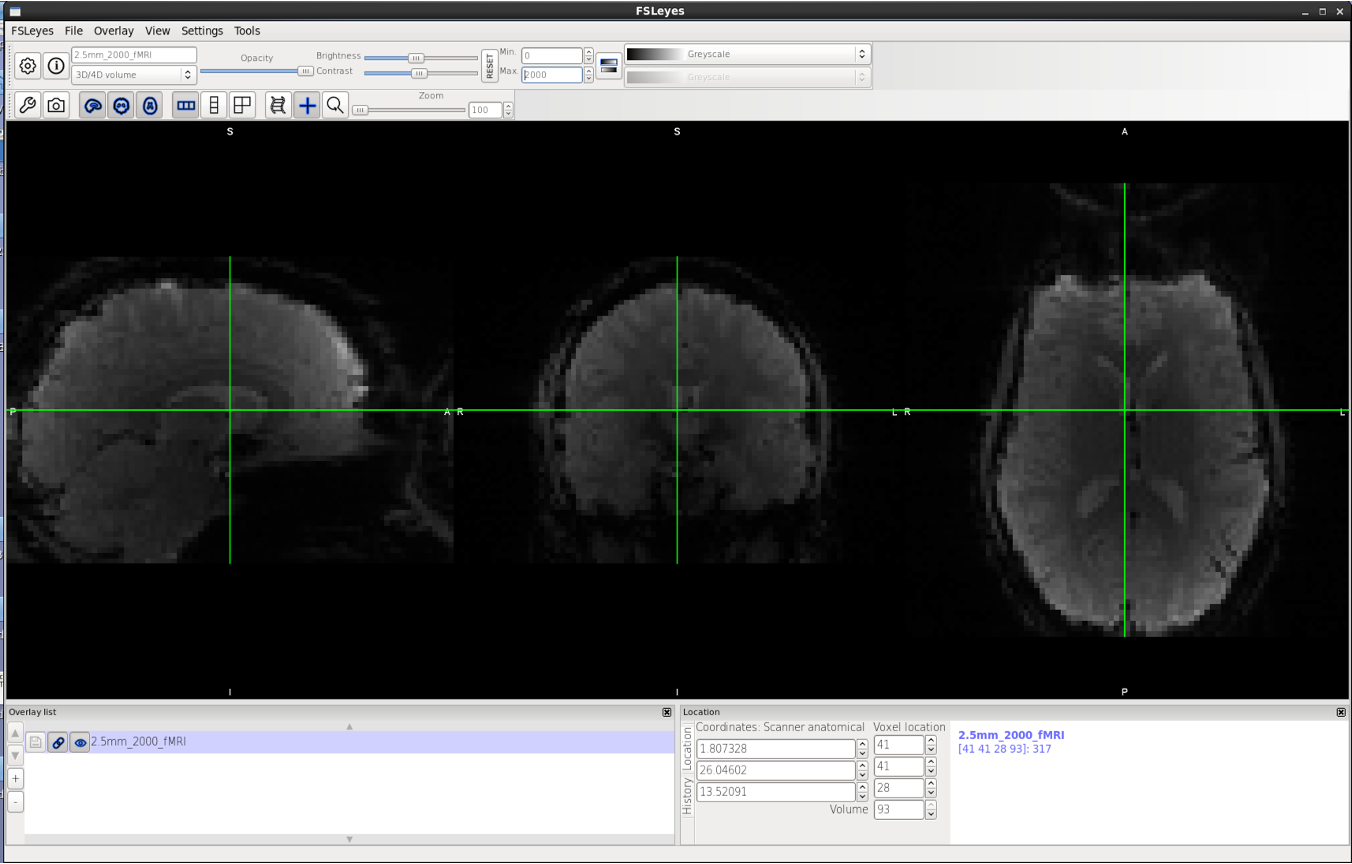Remove overlay with minus button

tap(15, 801)
